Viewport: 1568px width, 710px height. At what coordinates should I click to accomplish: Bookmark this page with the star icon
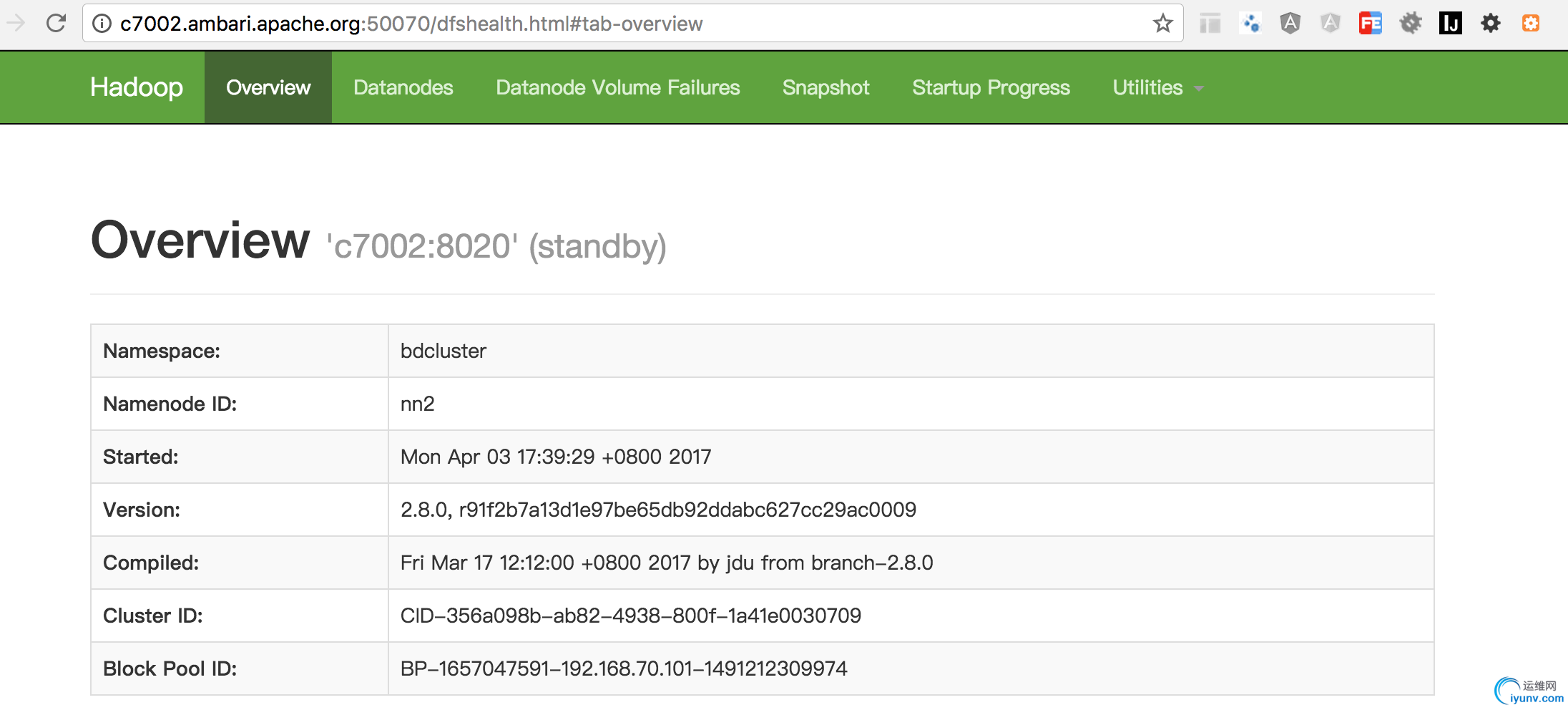pyautogui.click(x=1163, y=24)
